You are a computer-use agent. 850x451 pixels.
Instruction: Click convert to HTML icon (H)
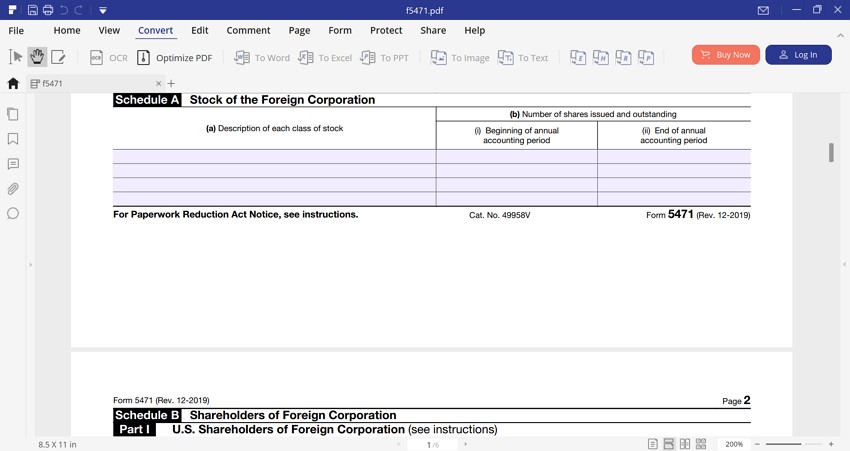tap(601, 57)
